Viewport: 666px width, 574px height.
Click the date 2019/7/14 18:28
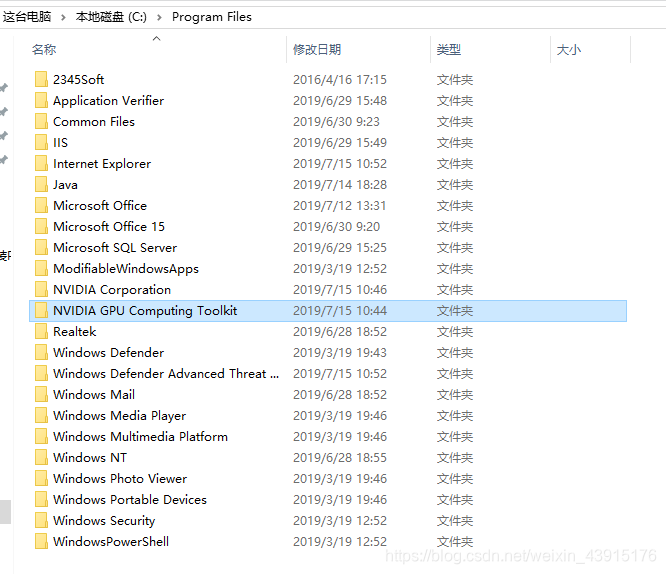(340, 184)
